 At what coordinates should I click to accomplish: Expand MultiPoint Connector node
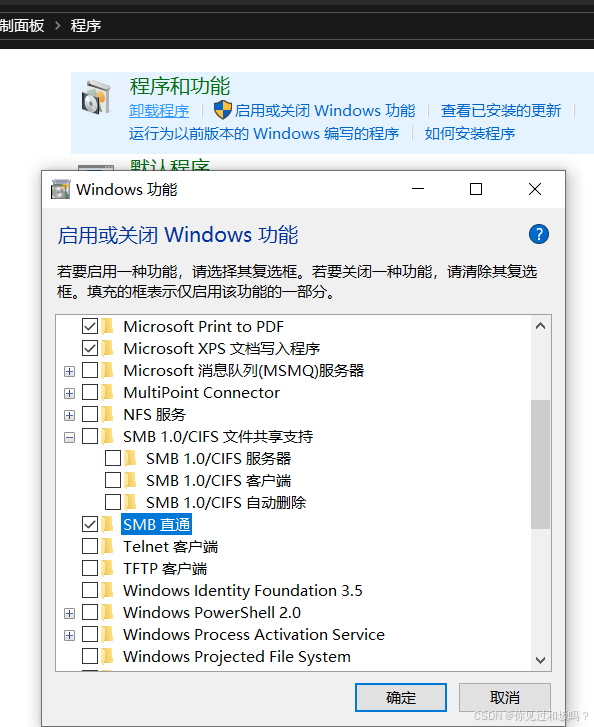[x=70, y=394]
